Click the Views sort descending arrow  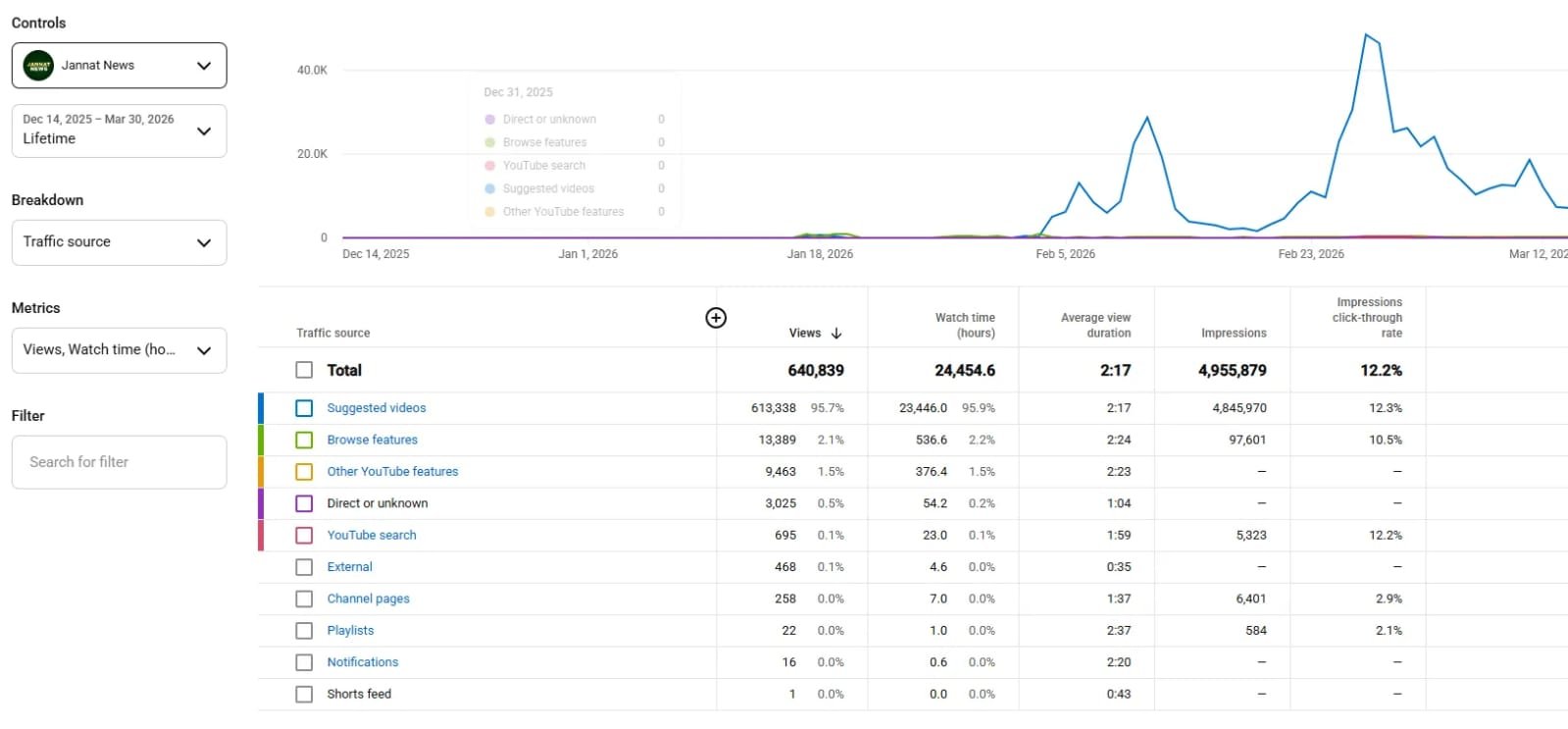[836, 334]
